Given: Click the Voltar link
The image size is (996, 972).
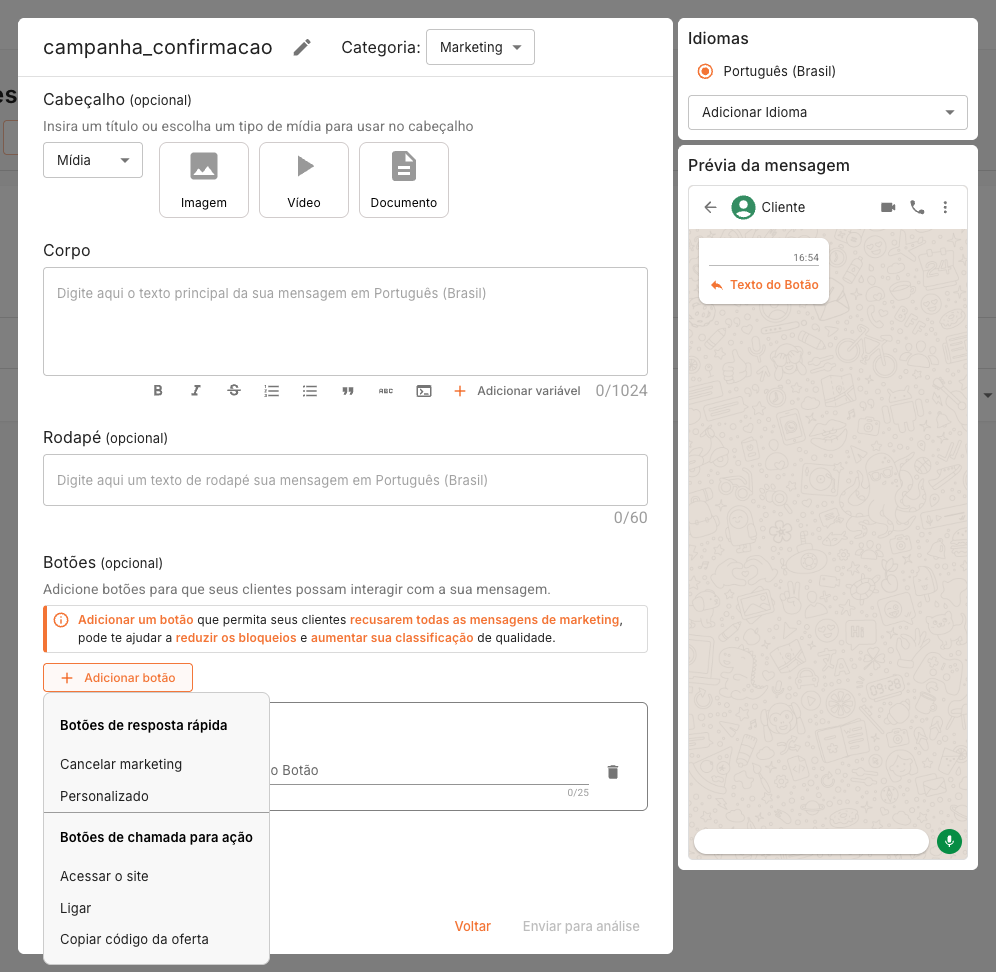Looking at the screenshot, I should (x=473, y=926).
